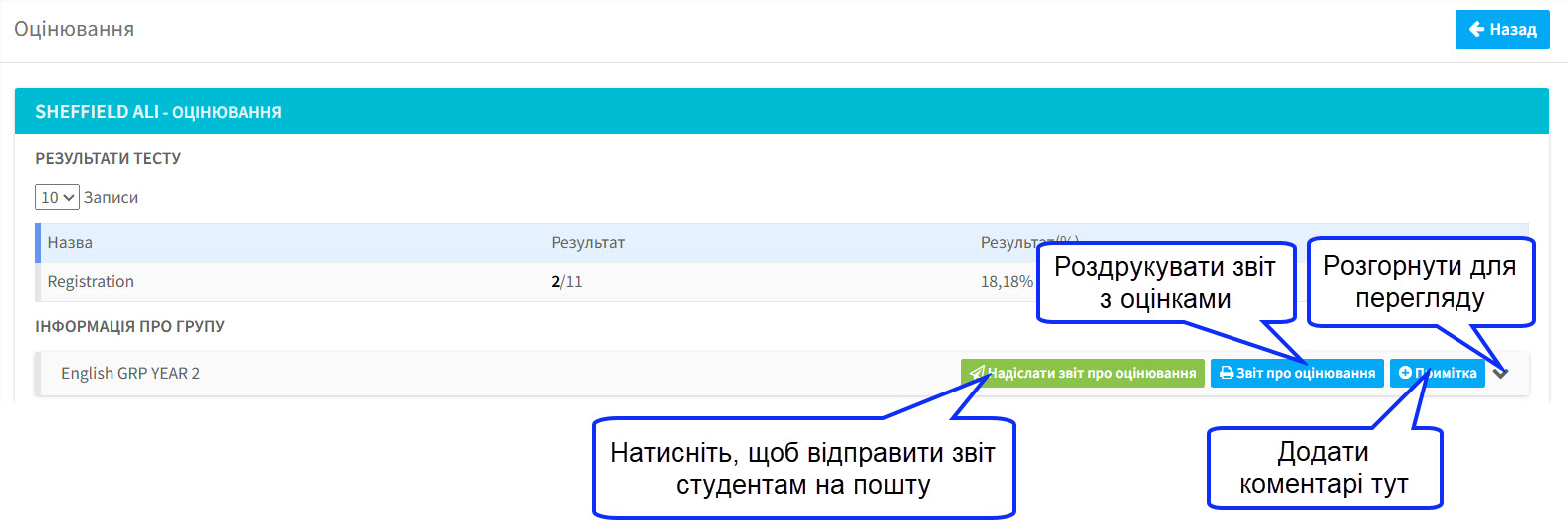Click the paper plane icon on green button

pyautogui.click(x=977, y=373)
